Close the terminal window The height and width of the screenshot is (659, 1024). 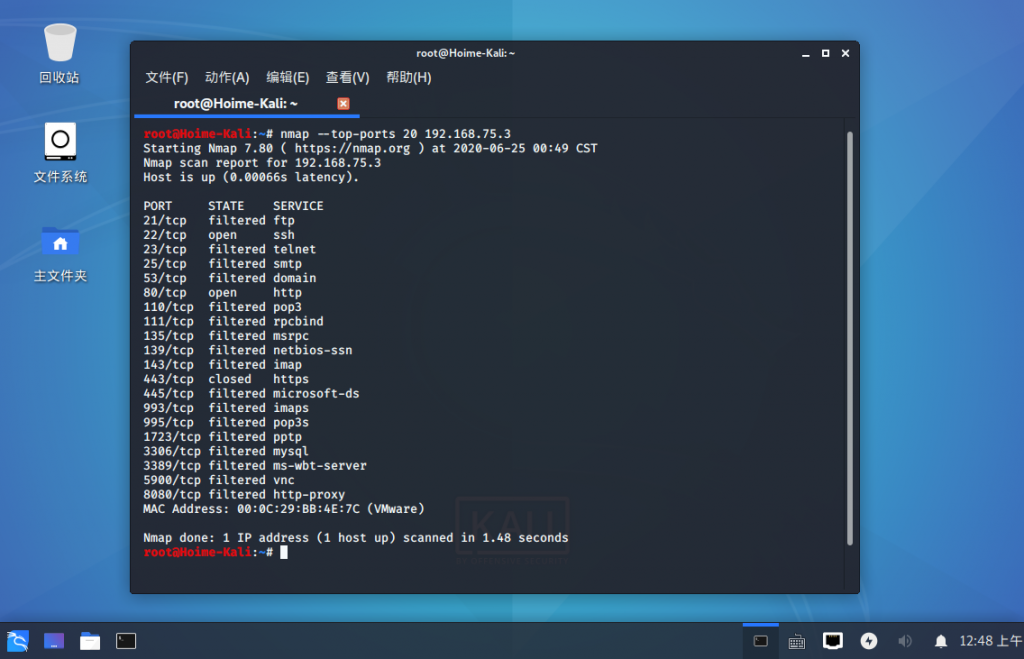click(845, 54)
